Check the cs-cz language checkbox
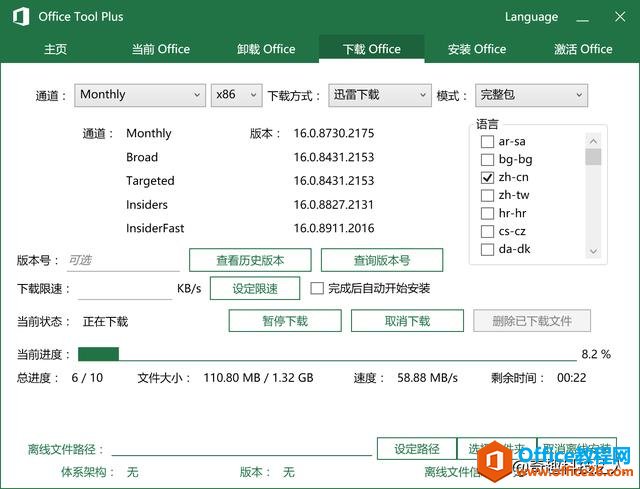Viewport: 640px width, 489px height. 487,231
